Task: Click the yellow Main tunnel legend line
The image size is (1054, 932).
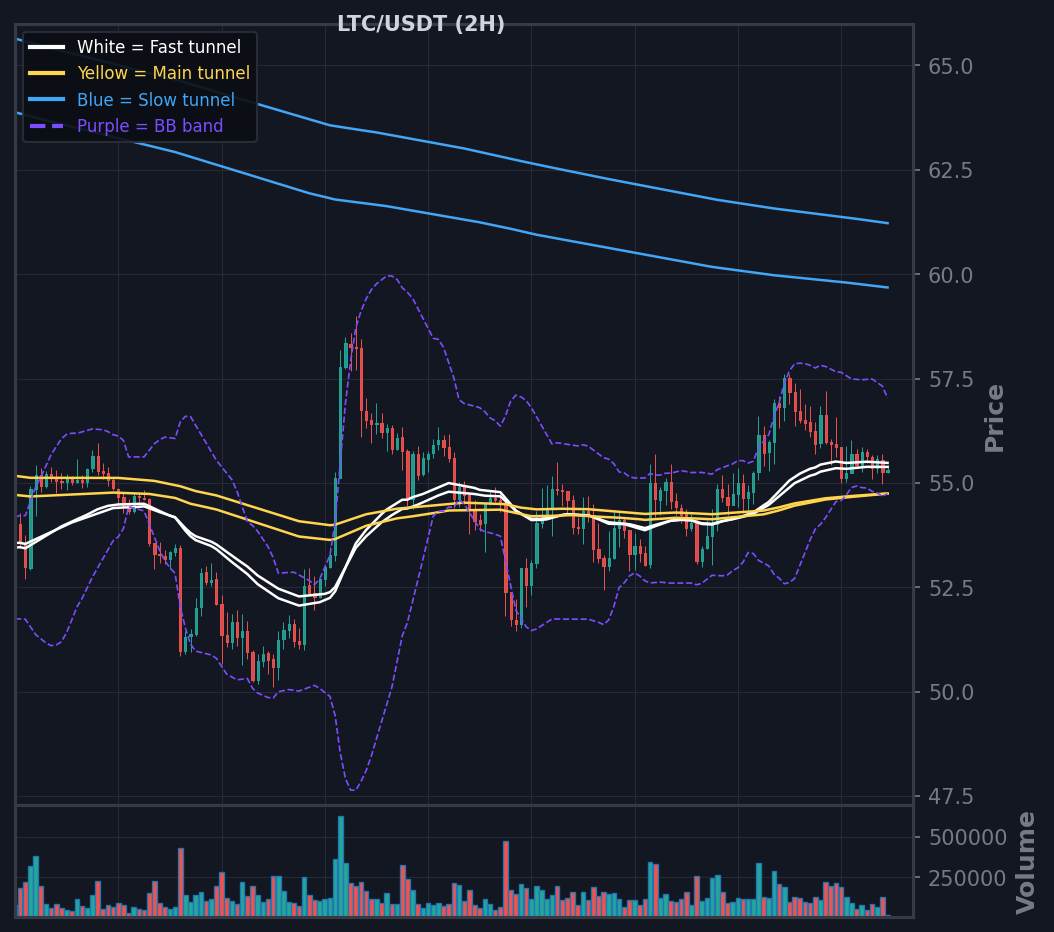Action: [46, 73]
